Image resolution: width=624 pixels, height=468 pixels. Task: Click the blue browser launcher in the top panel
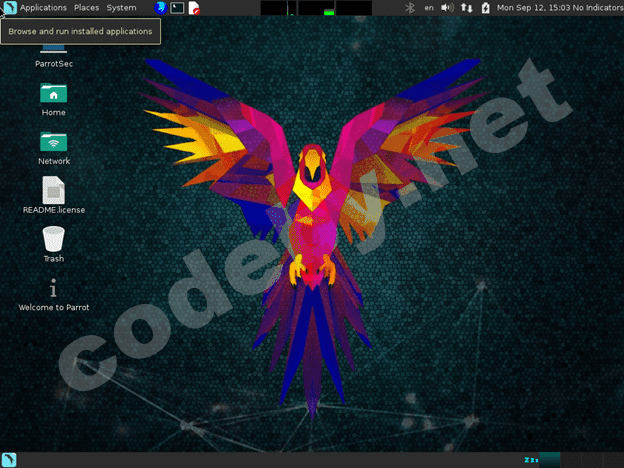pyautogui.click(x=160, y=8)
